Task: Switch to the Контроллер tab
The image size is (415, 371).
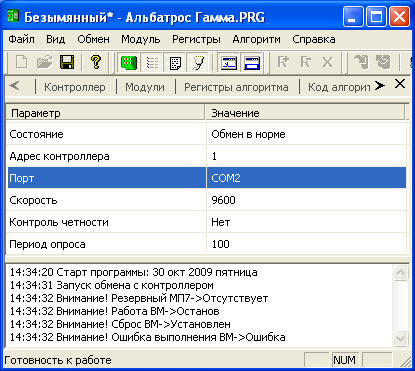Action: click(x=75, y=87)
